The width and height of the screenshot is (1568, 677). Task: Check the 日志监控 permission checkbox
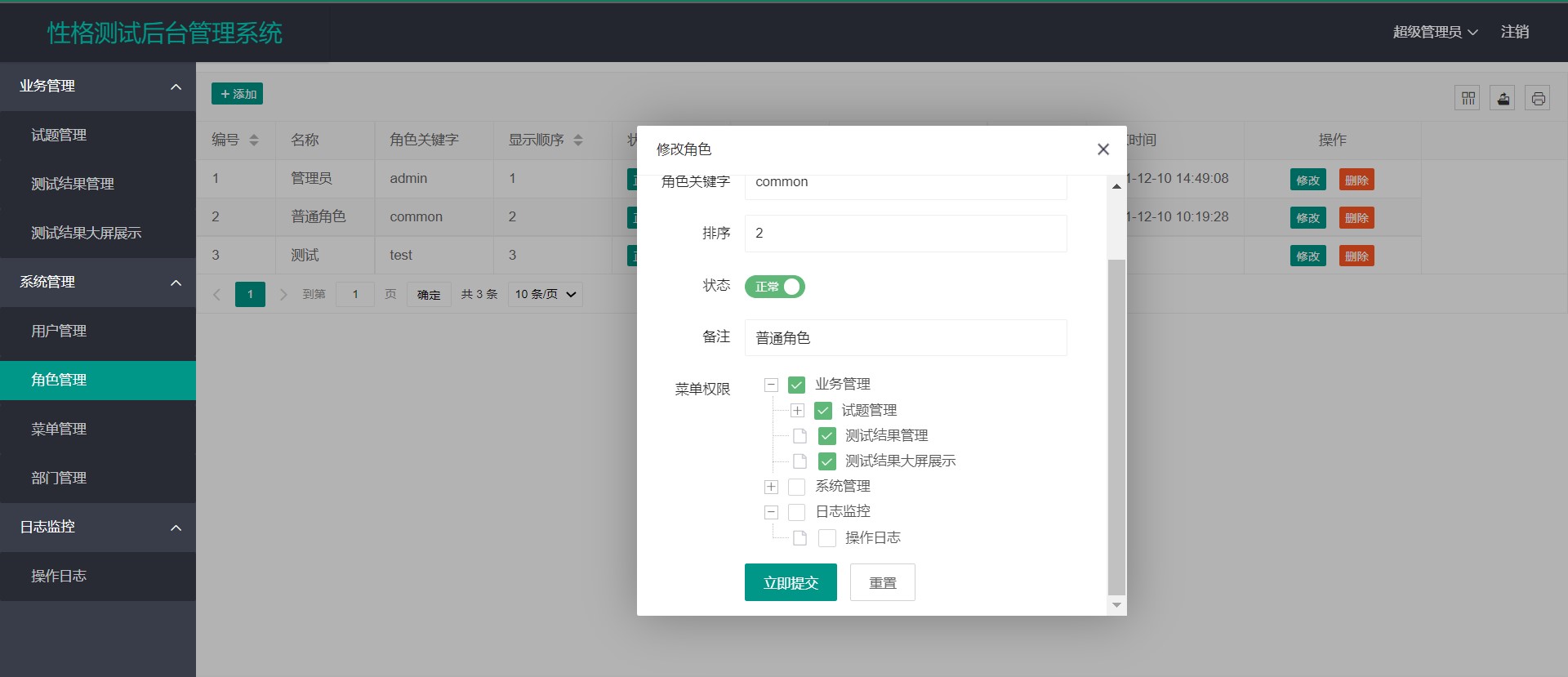click(x=797, y=512)
